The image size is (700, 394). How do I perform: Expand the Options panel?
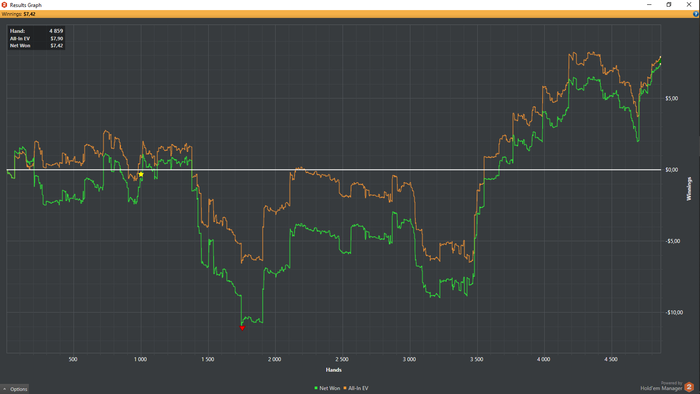(x=15, y=389)
